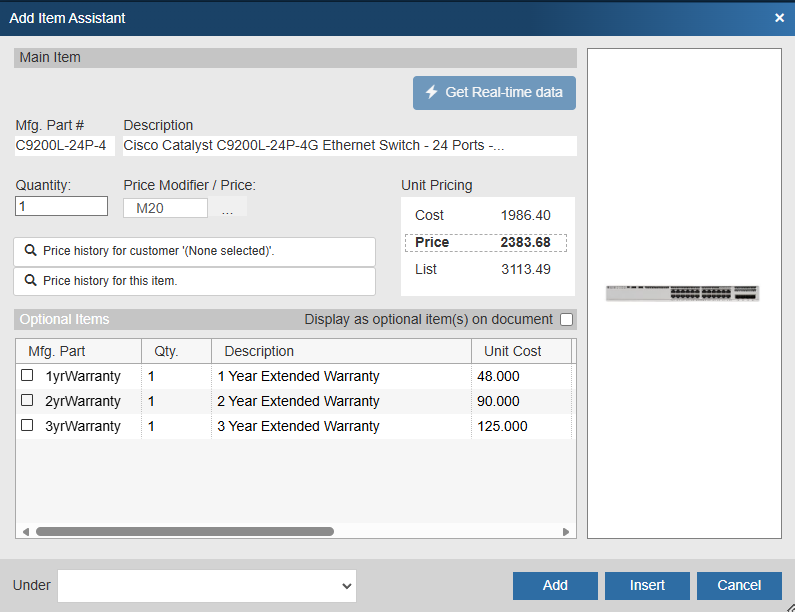Click the ellipsis button beside price modifier

pos(228,209)
